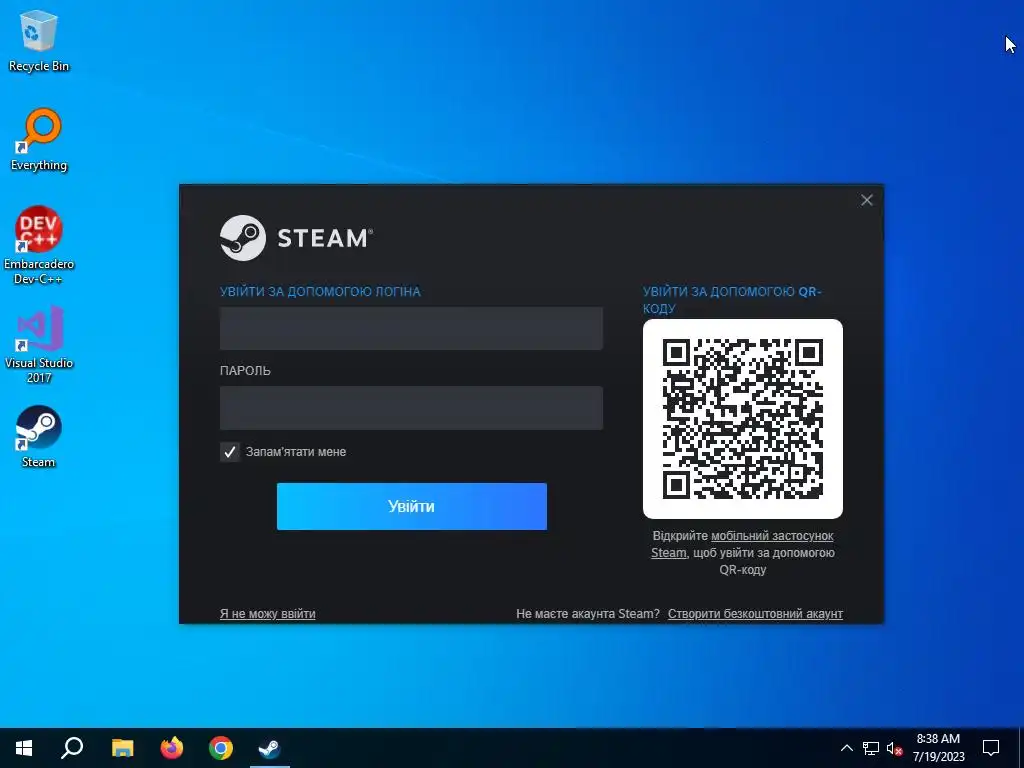The width and height of the screenshot is (1024, 768).
Task: Open Створити безкоштовний акаунт link
Action: tap(755, 614)
